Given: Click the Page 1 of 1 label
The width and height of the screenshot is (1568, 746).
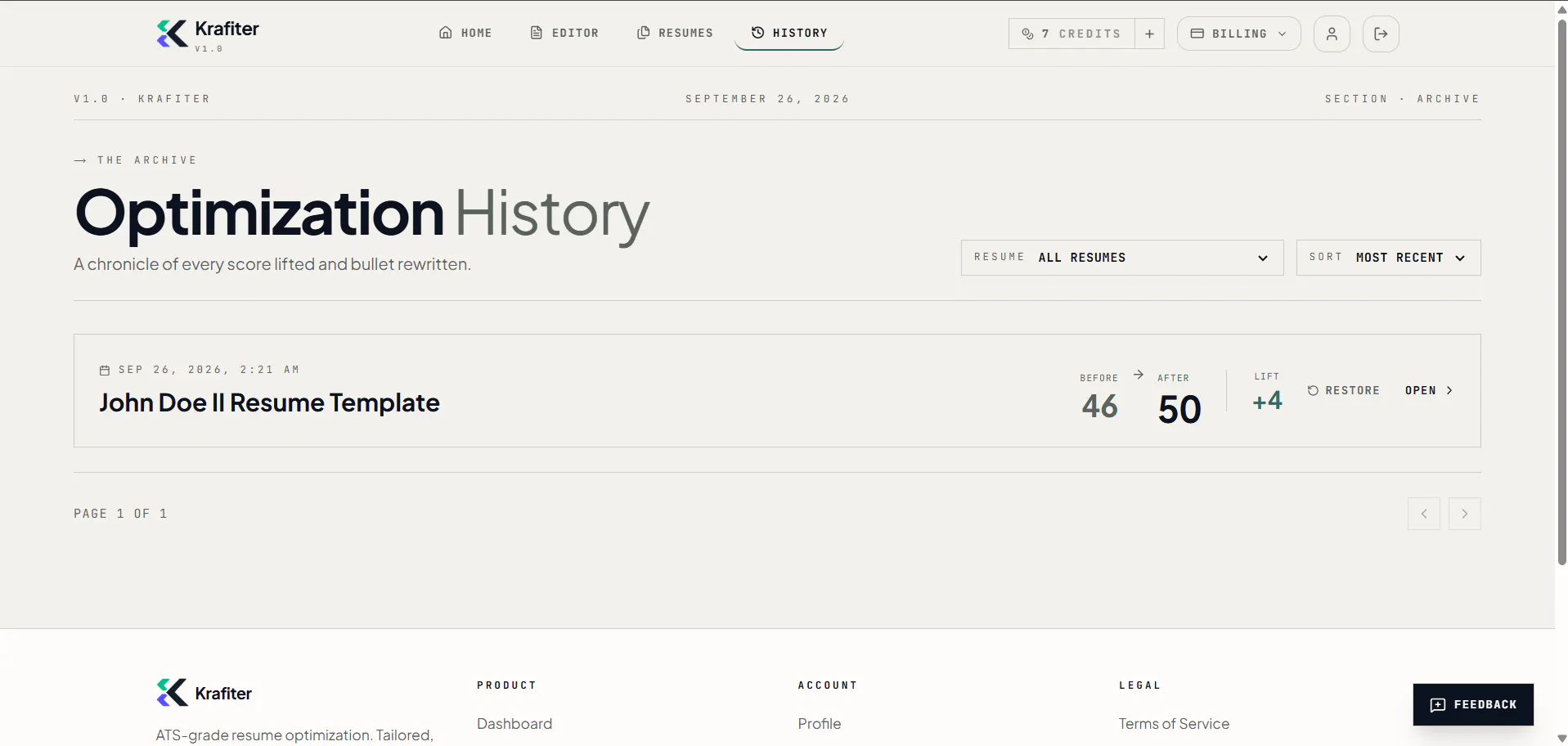Looking at the screenshot, I should point(120,514).
